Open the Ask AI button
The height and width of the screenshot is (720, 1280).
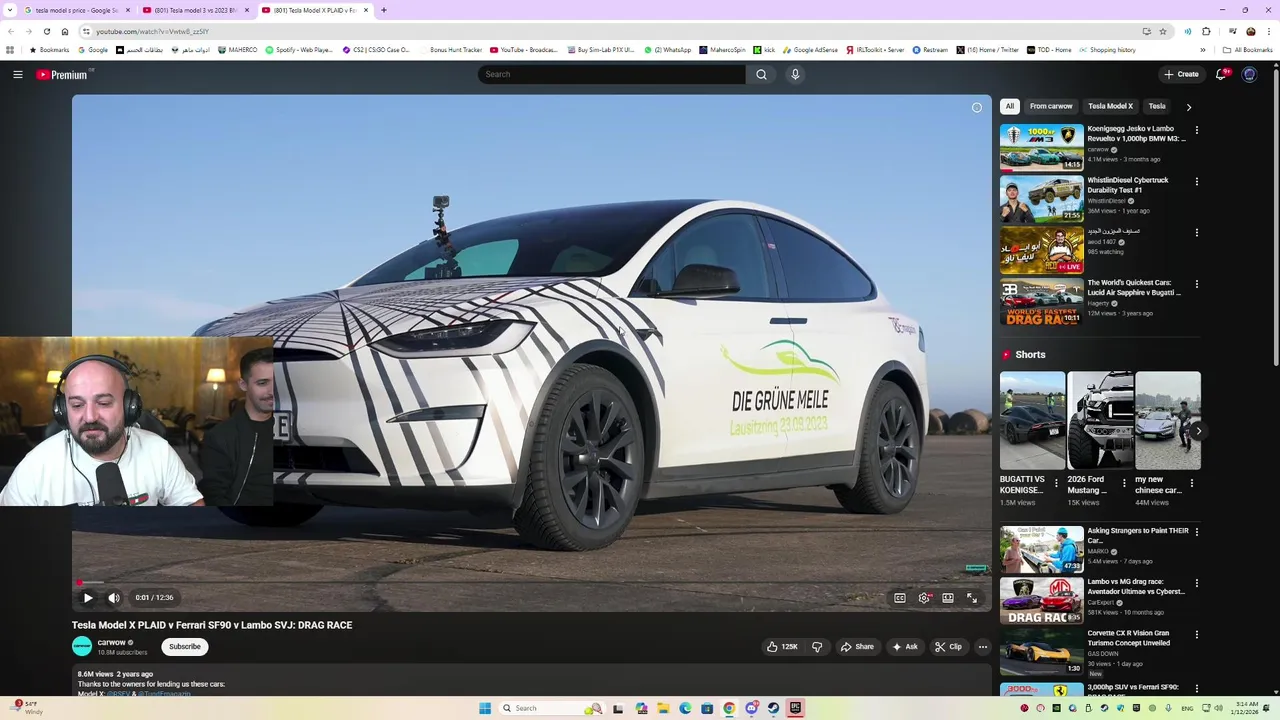[x=905, y=647]
